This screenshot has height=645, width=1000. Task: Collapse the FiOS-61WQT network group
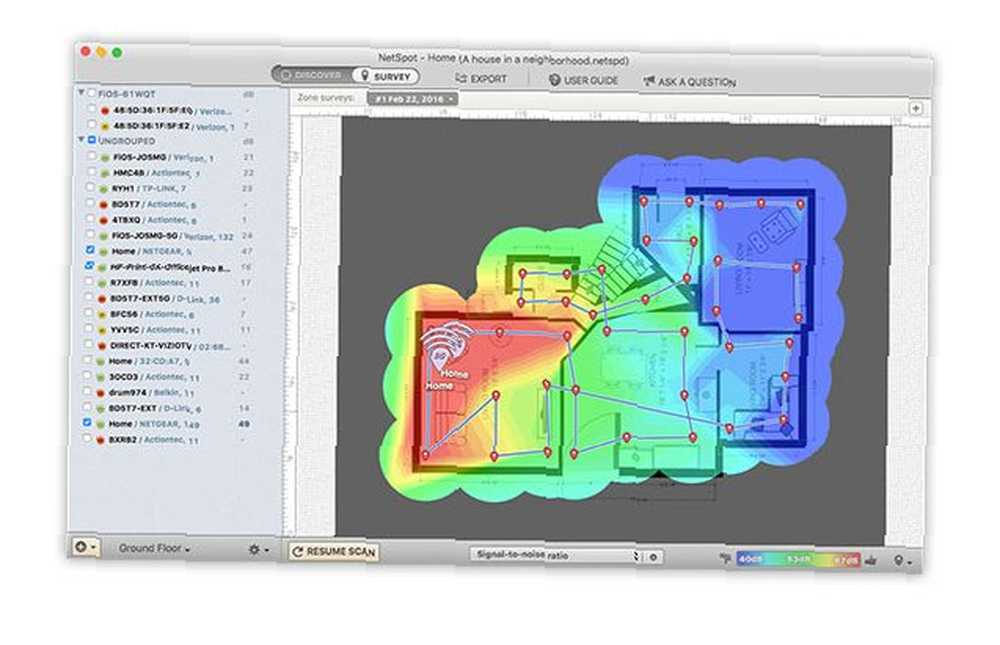[81, 93]
